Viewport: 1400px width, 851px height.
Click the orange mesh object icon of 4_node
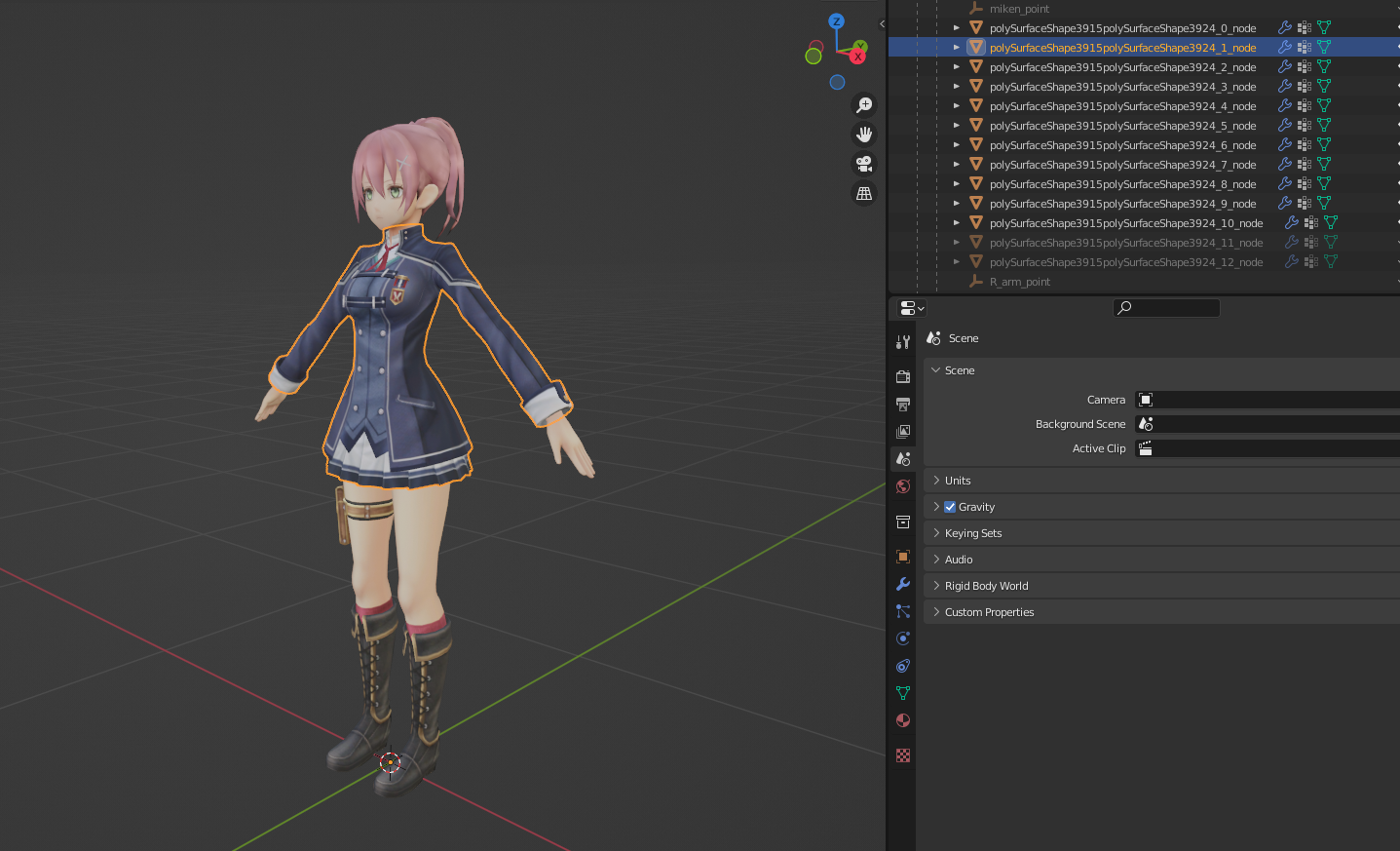tap(975, 106)
